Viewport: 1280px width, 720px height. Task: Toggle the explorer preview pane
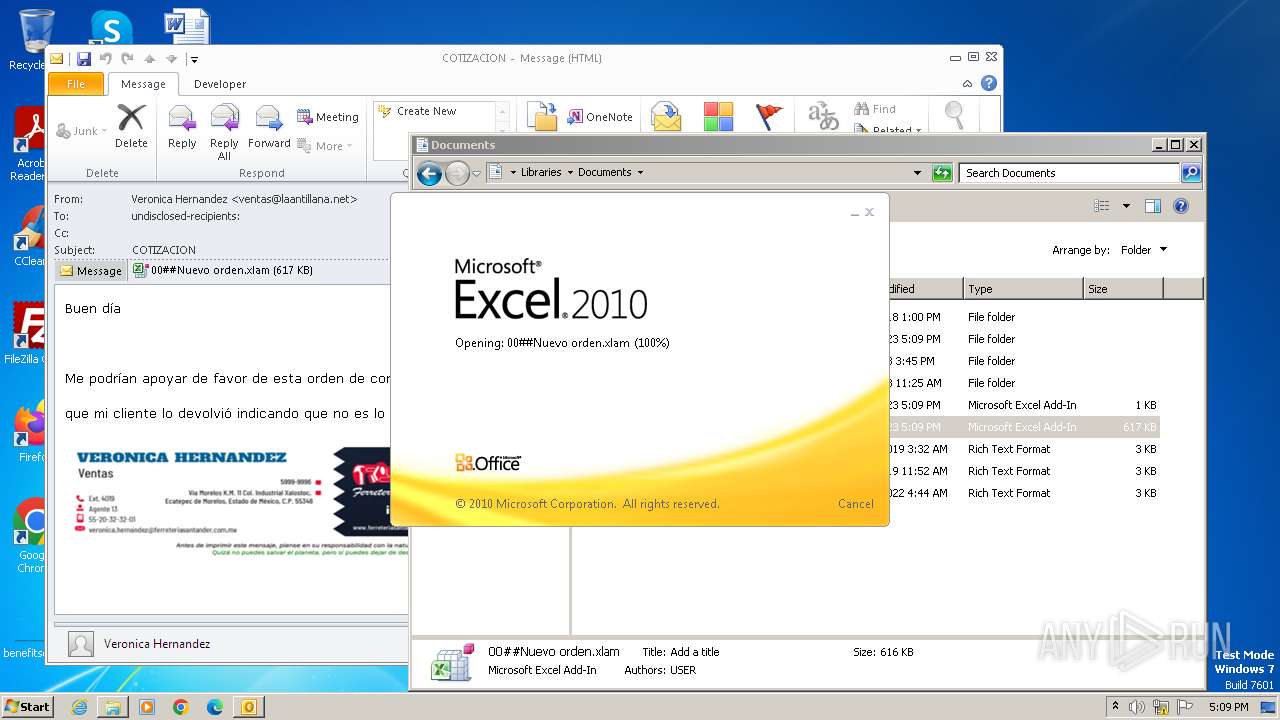[x=1153, y=206]
